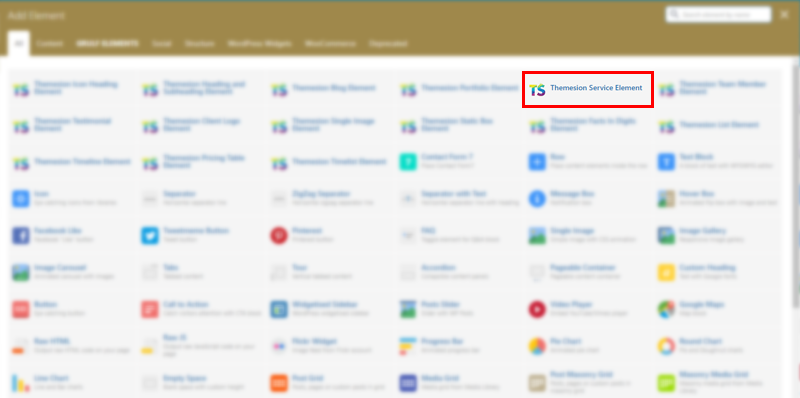The height and width of the screenshot is (398, 800).
Task: Pick the Google Maps element
Action: (717, 309)
